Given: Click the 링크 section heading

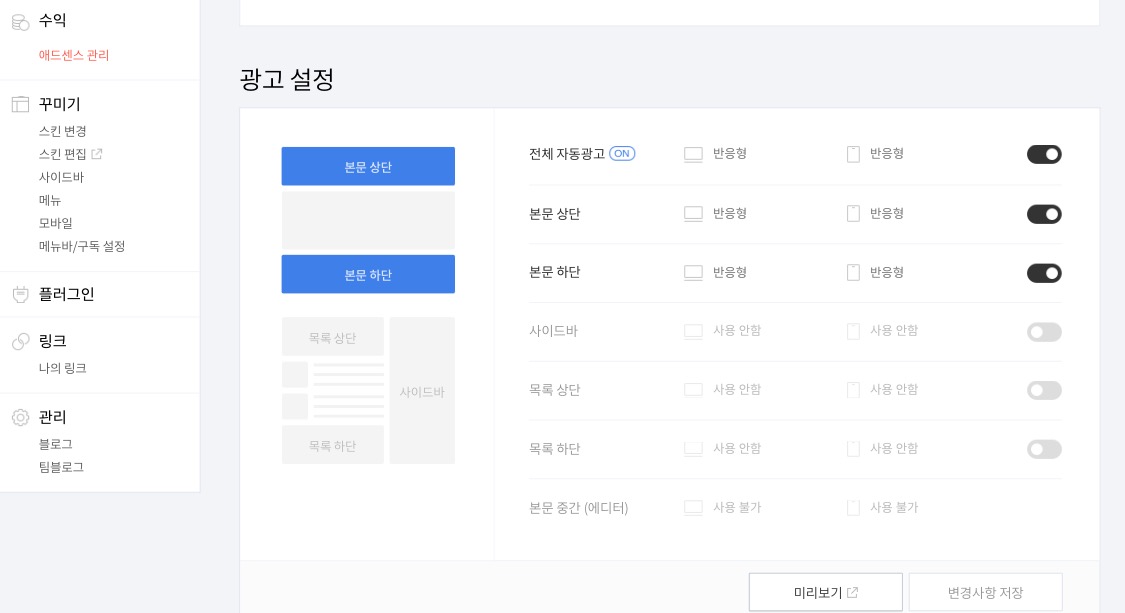Looking at the screenshot, I should (52, 341).
